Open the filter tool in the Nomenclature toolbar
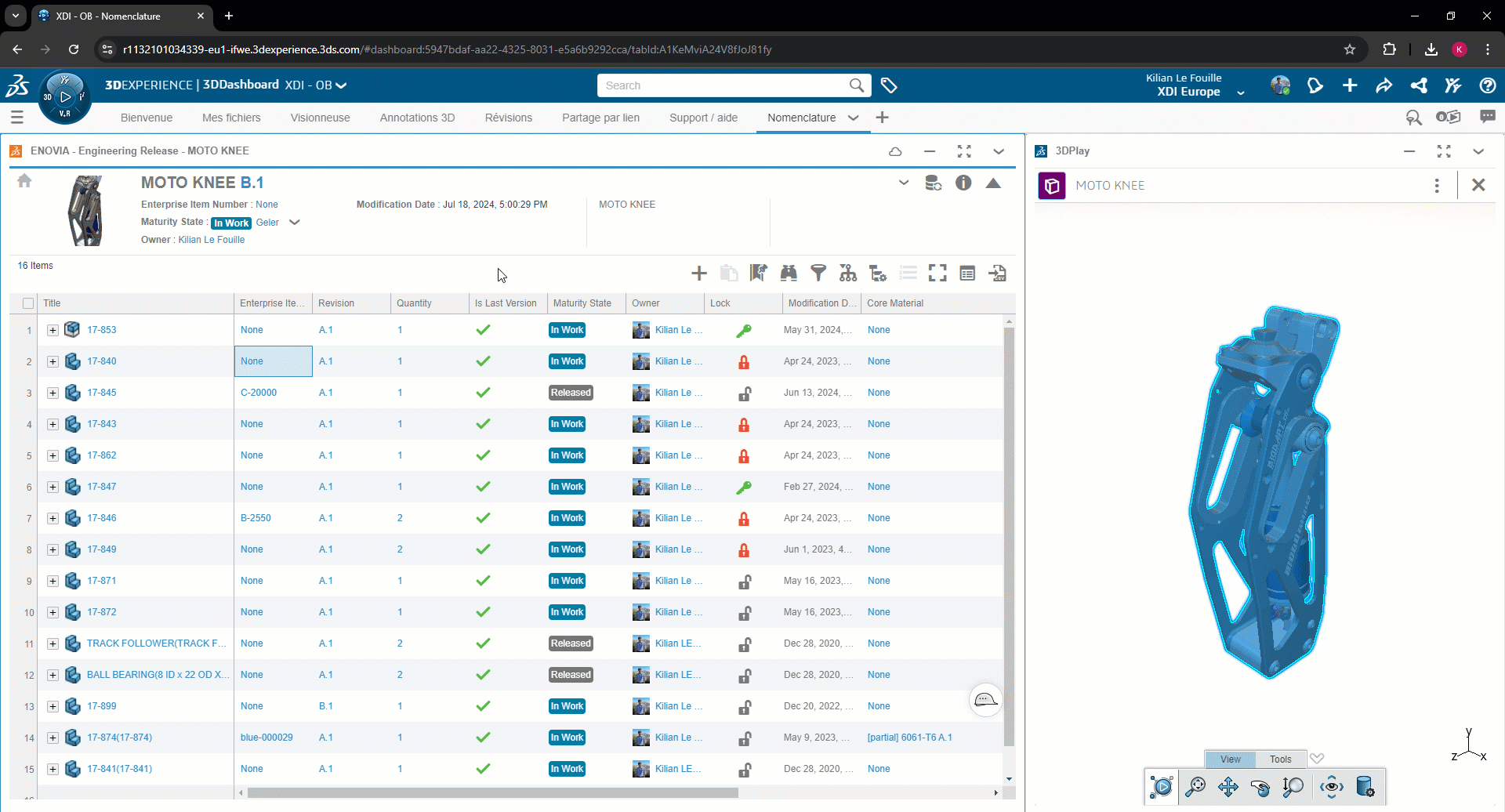The height and width of the screenshot is (812, 1505). [x=819, y=273]
